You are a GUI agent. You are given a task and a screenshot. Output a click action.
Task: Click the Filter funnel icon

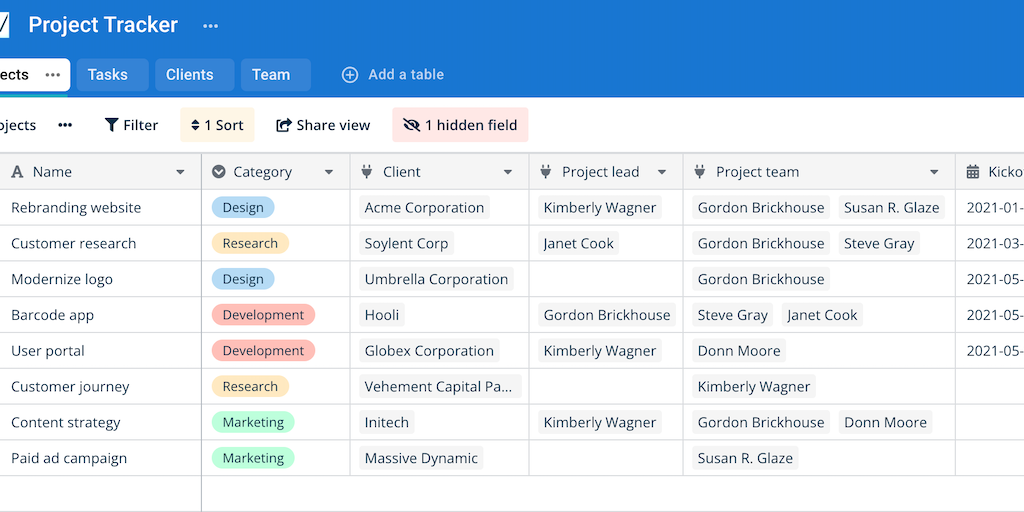pos(112,125)
